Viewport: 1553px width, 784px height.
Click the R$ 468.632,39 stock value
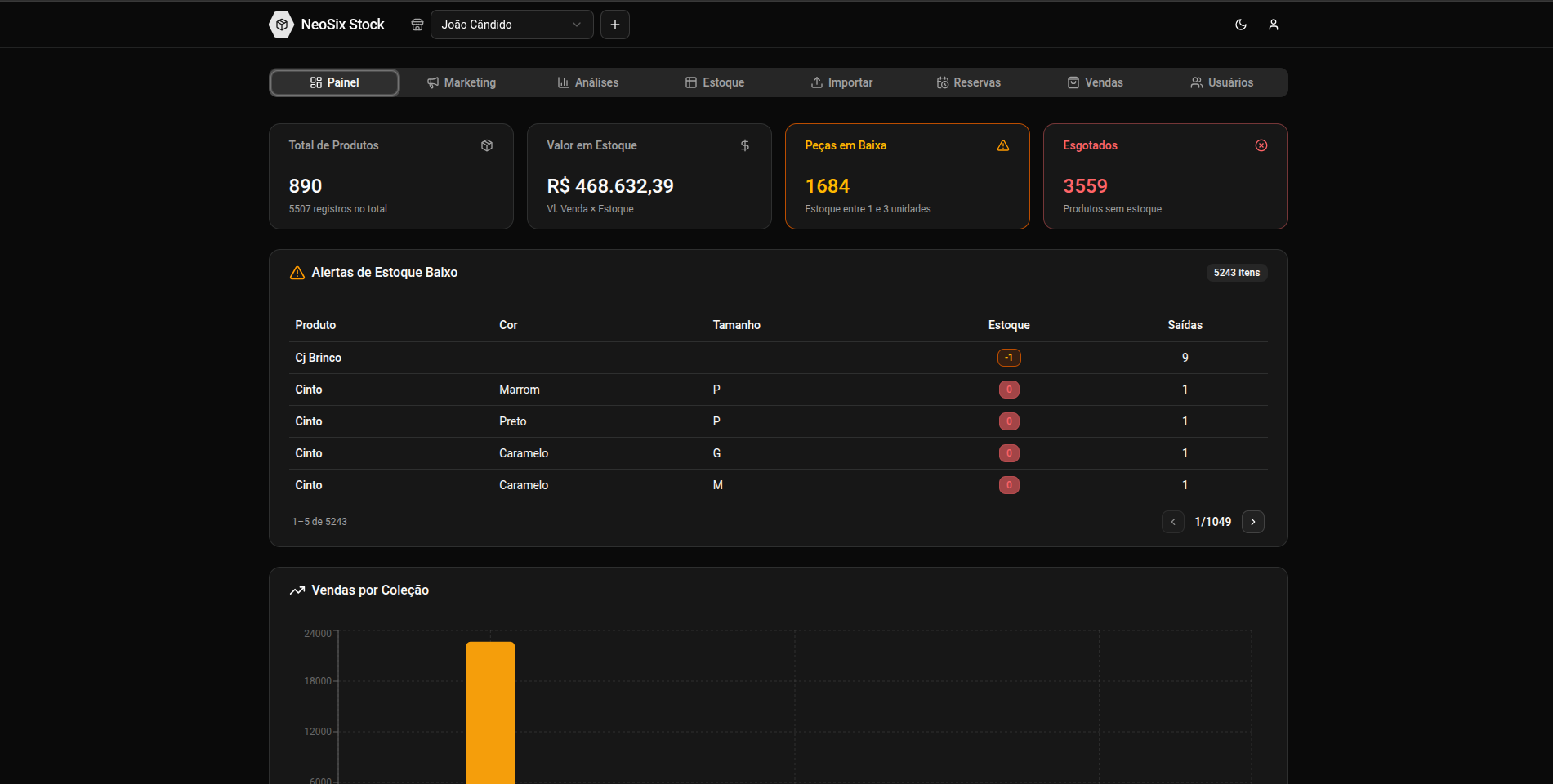tap(610, 186)
